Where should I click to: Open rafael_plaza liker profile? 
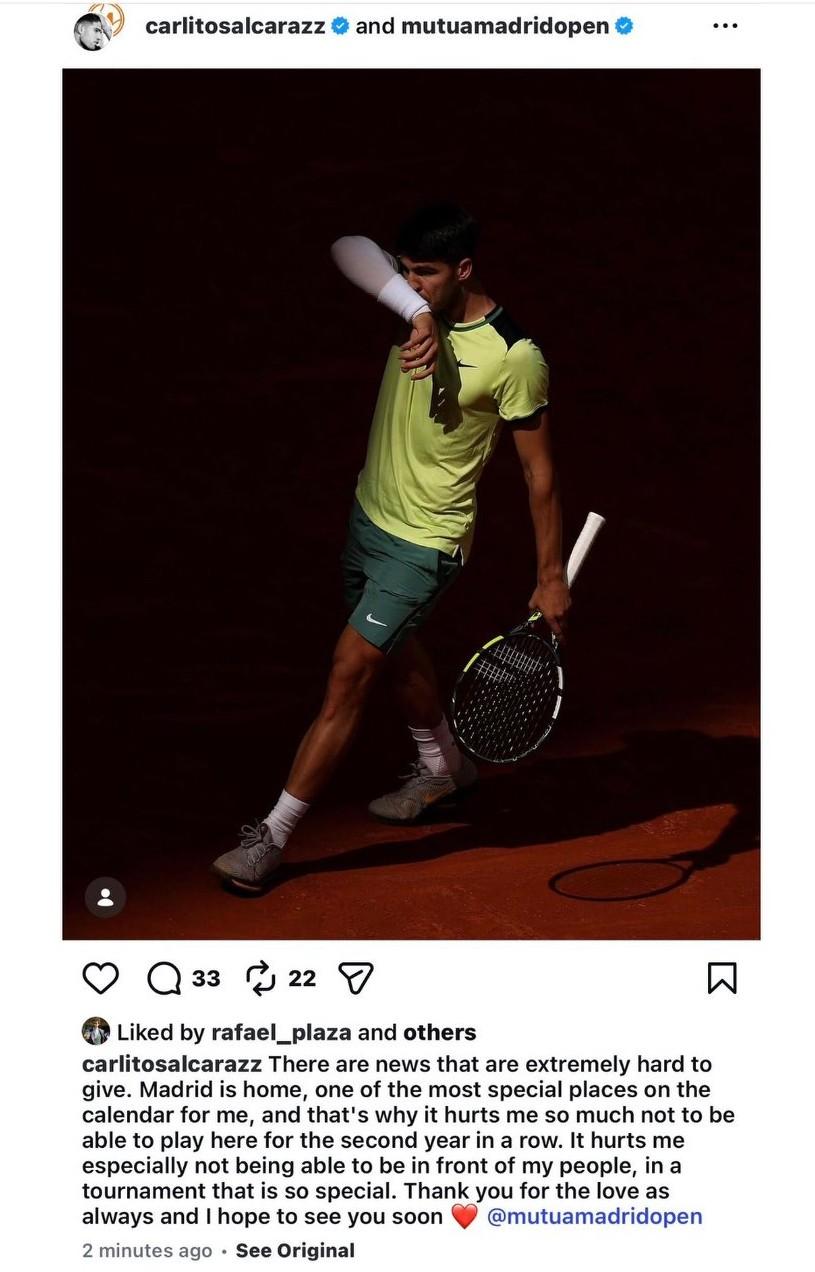pos(281,1032)
